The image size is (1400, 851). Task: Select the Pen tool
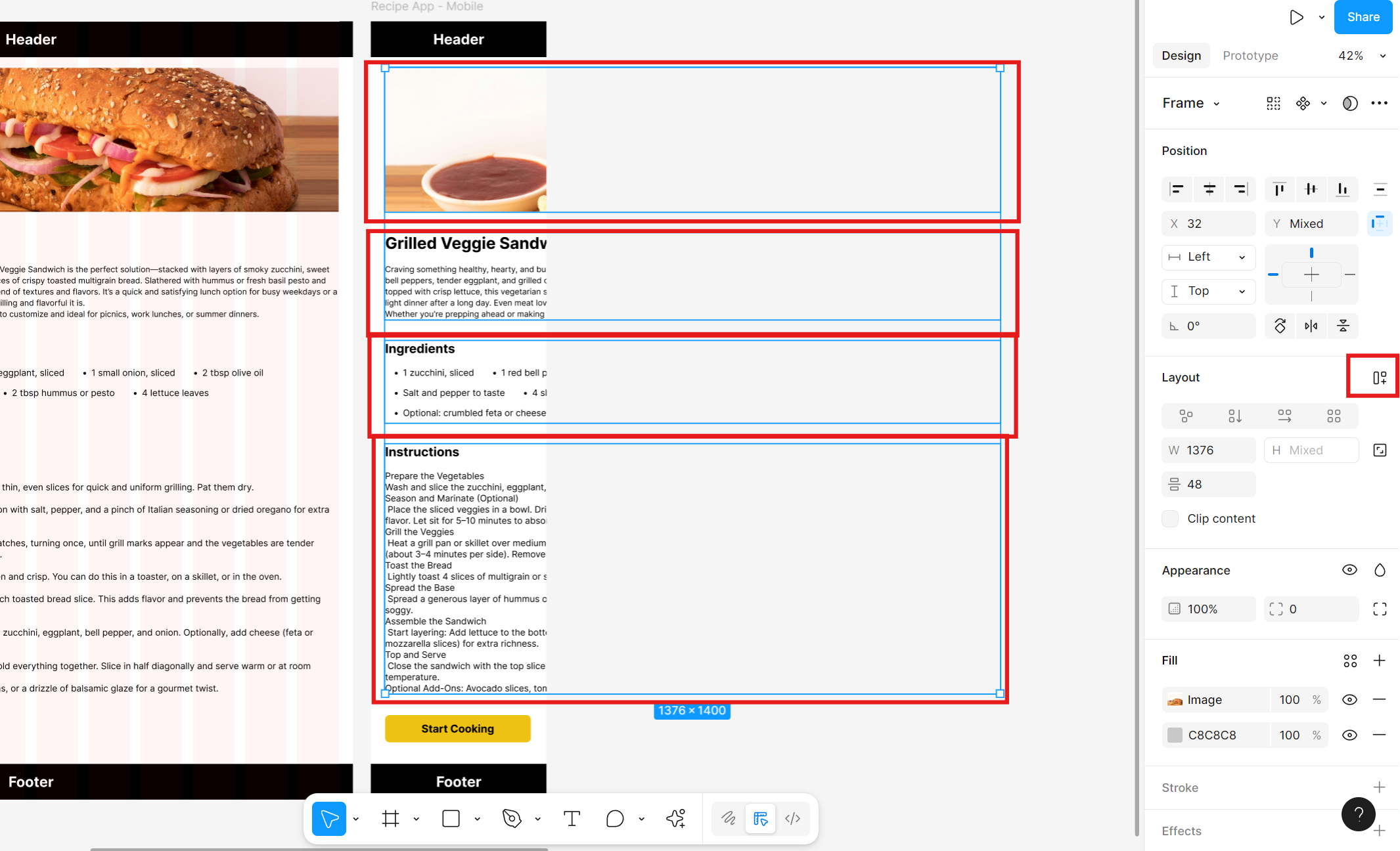512,818
